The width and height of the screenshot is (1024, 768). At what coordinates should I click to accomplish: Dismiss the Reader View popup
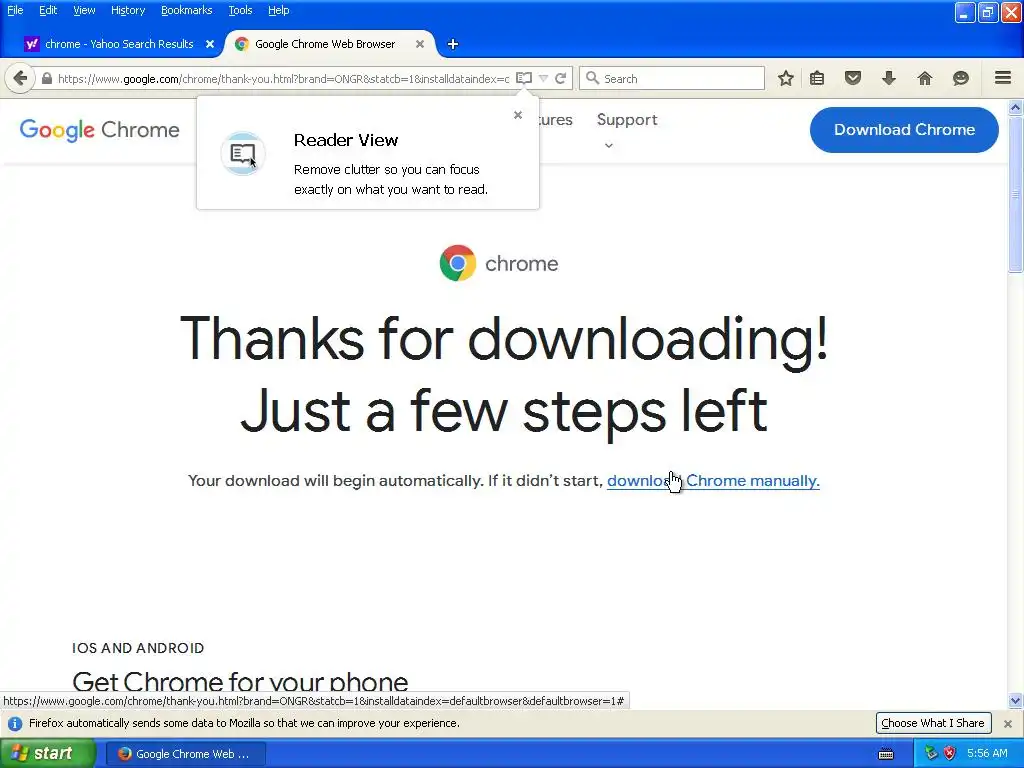pos(518,115)
